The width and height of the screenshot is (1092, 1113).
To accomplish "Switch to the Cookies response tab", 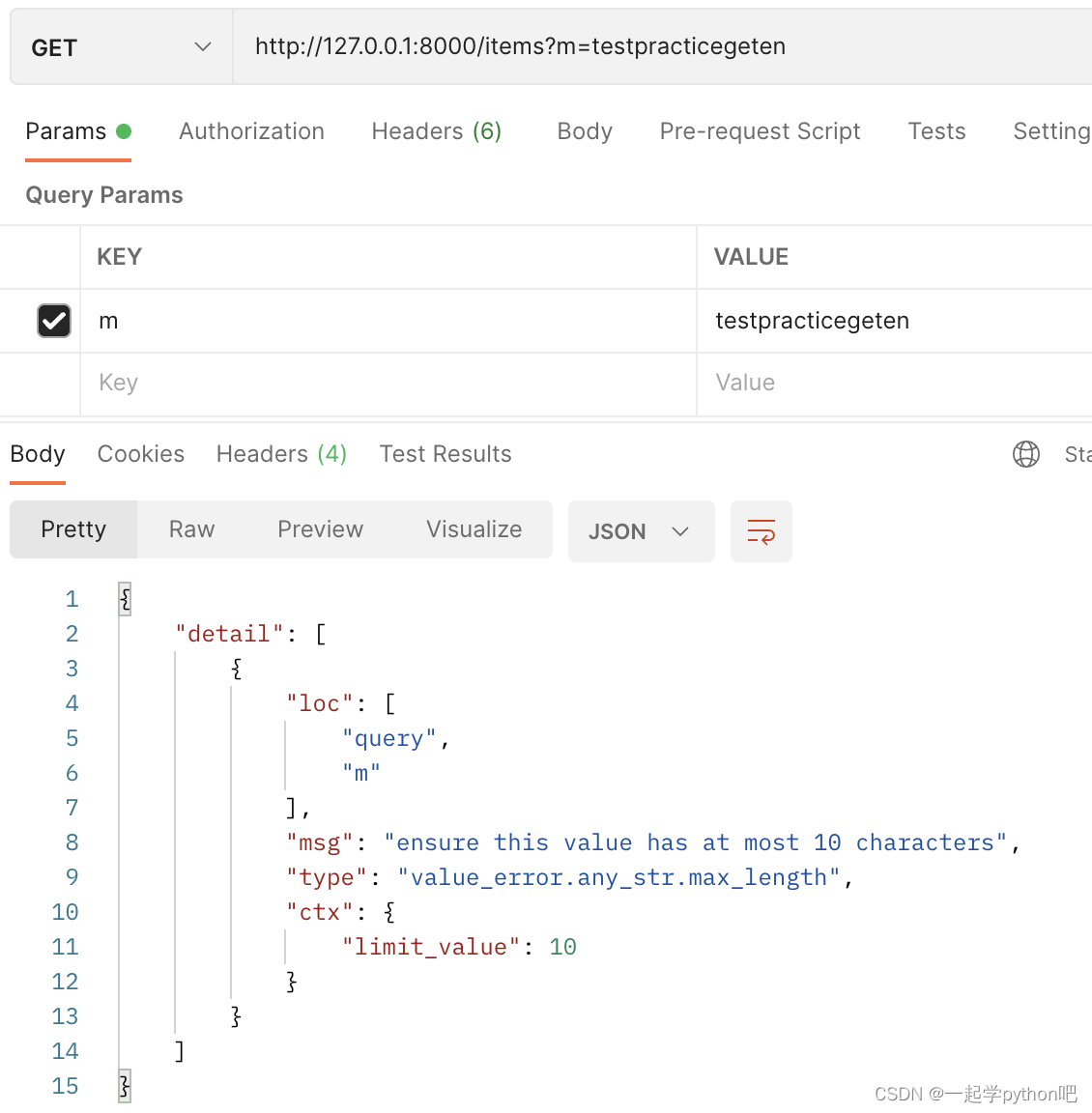I will (x=140, y=454).
